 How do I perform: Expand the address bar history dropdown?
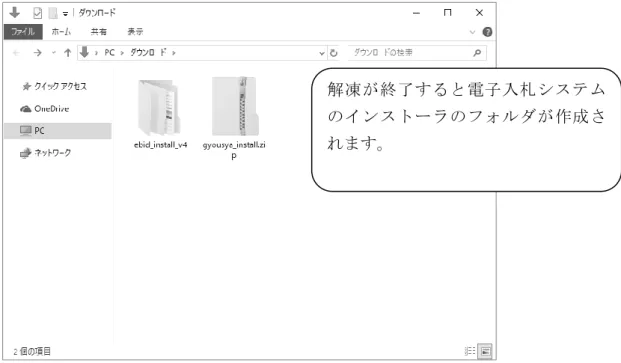click(322, 53)
